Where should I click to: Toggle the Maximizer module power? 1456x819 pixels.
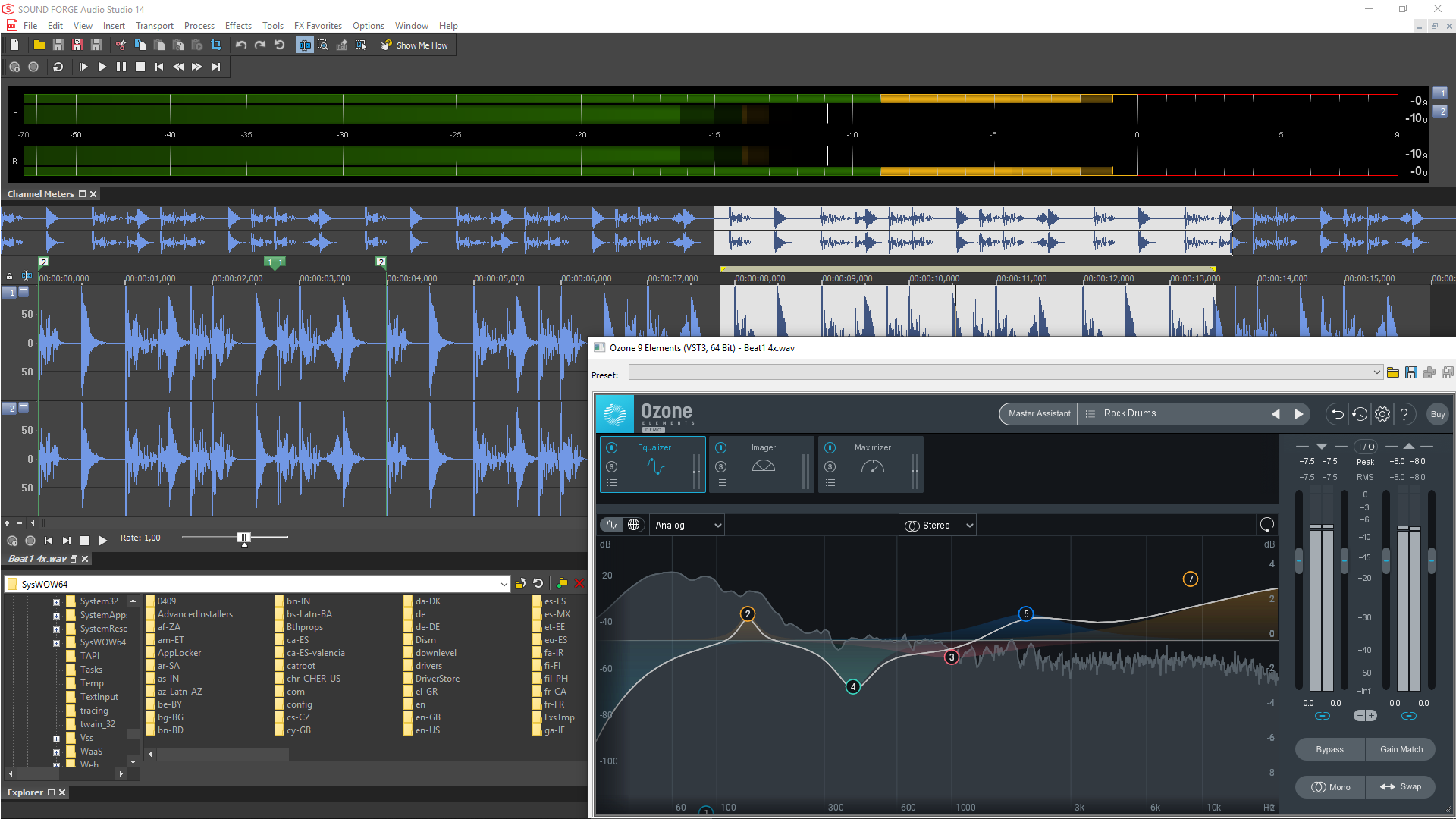tap(830, 448)
